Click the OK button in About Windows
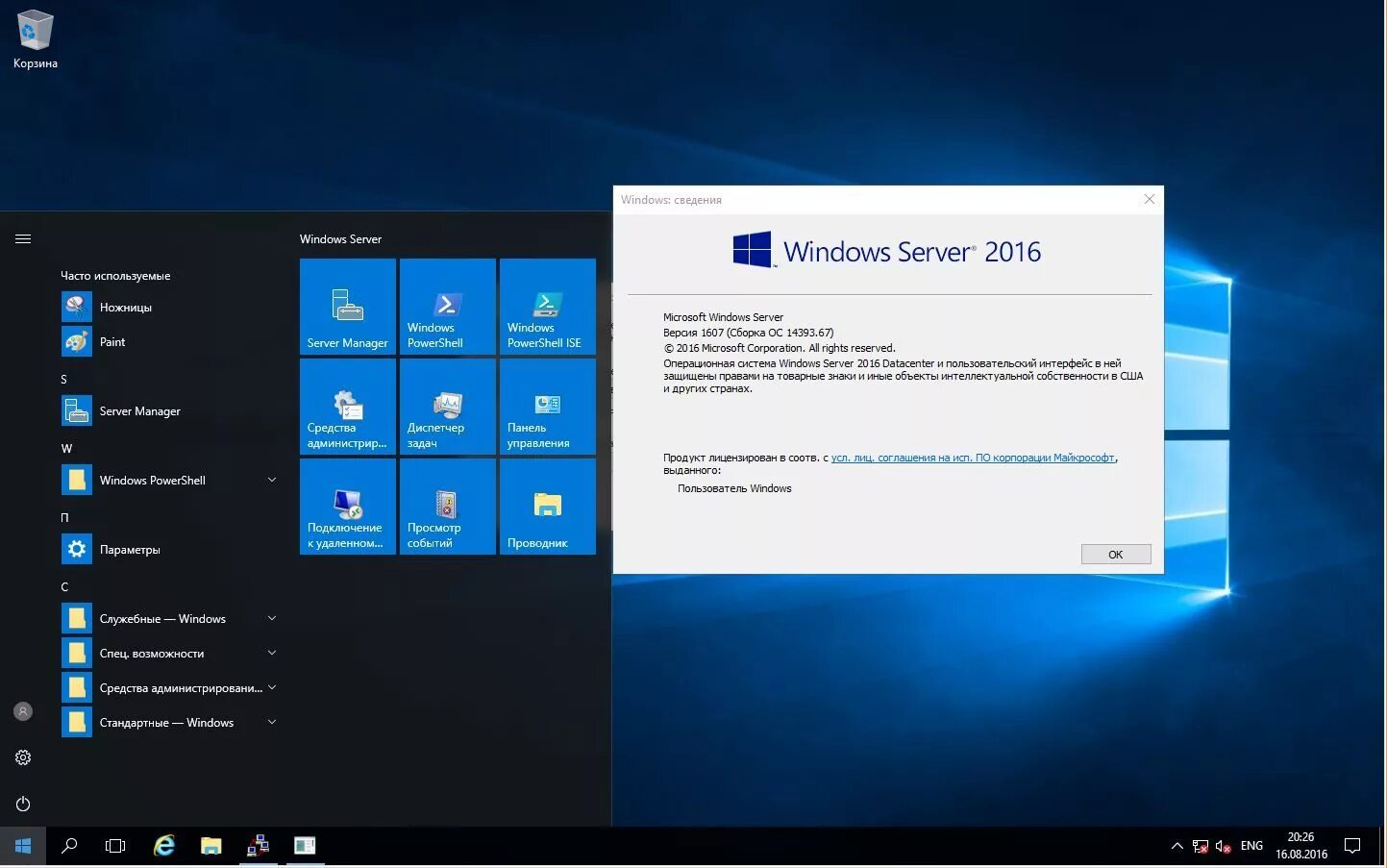1387x868 pixels. pyautogui.click(x=1115, y=555)
